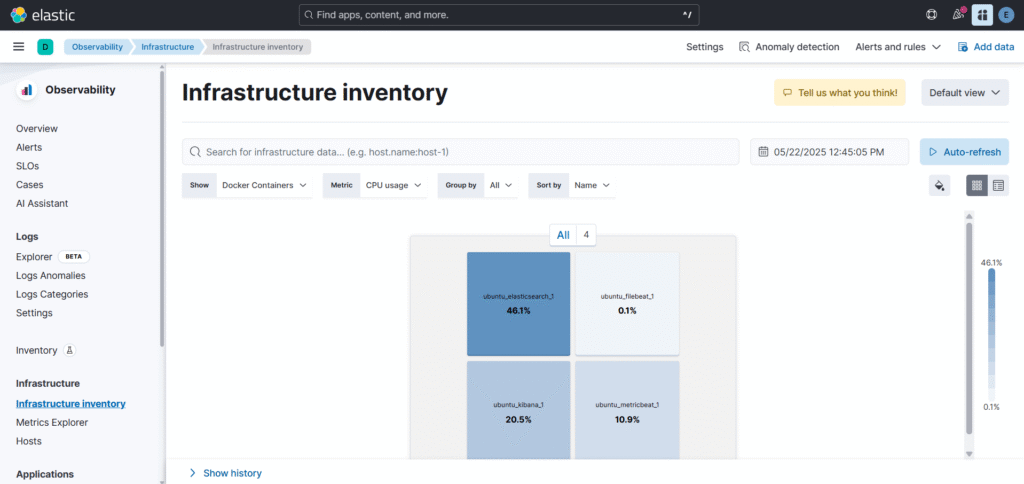The image size is (1024, 484).
Task: Open the legend color palette options
Action: 939,186
